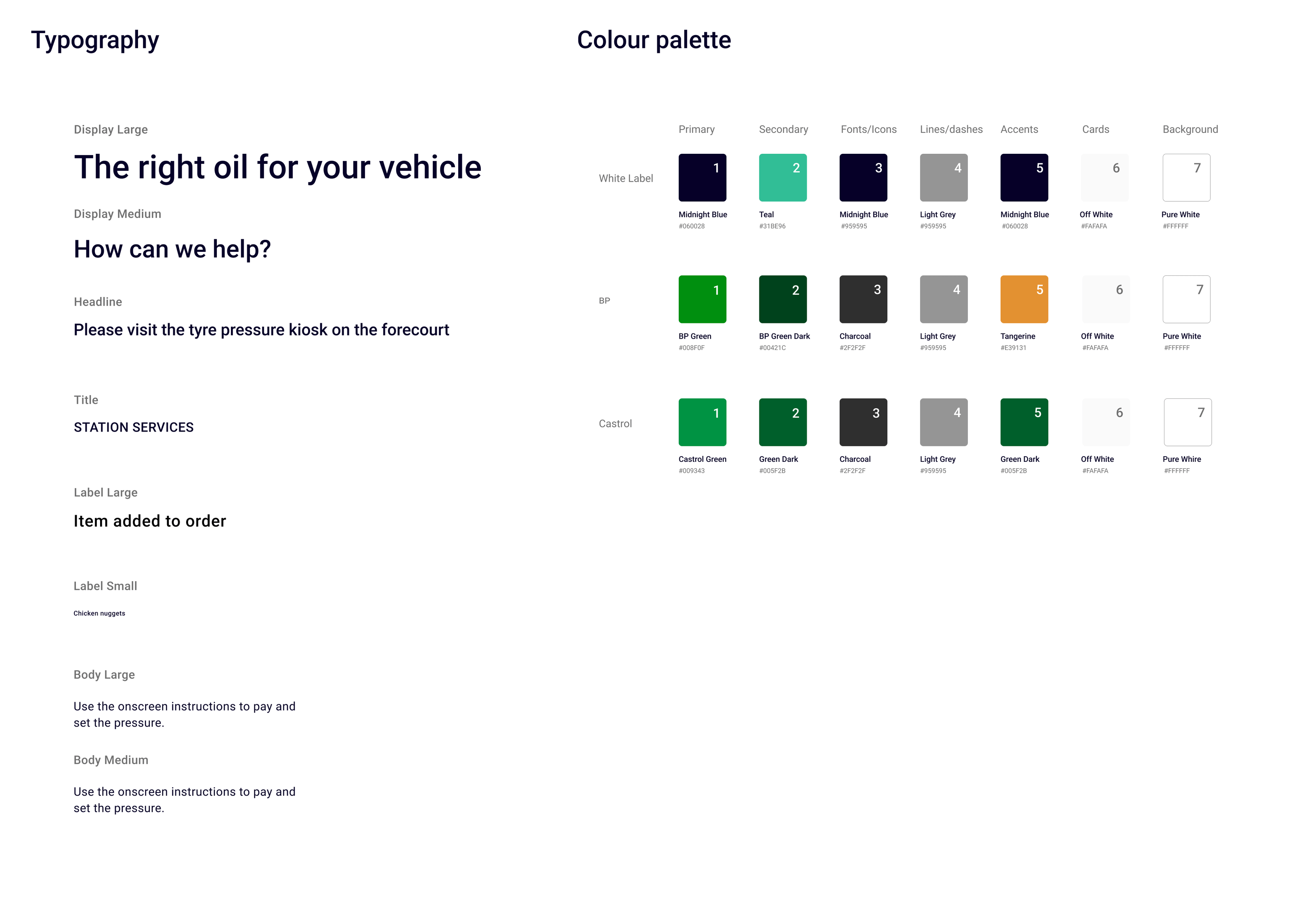Image resolution: width=1292 pixels, height=924 pixels.
Task: Choose White Label Light Grey swatch 4
Action: (x=944, y=178)
